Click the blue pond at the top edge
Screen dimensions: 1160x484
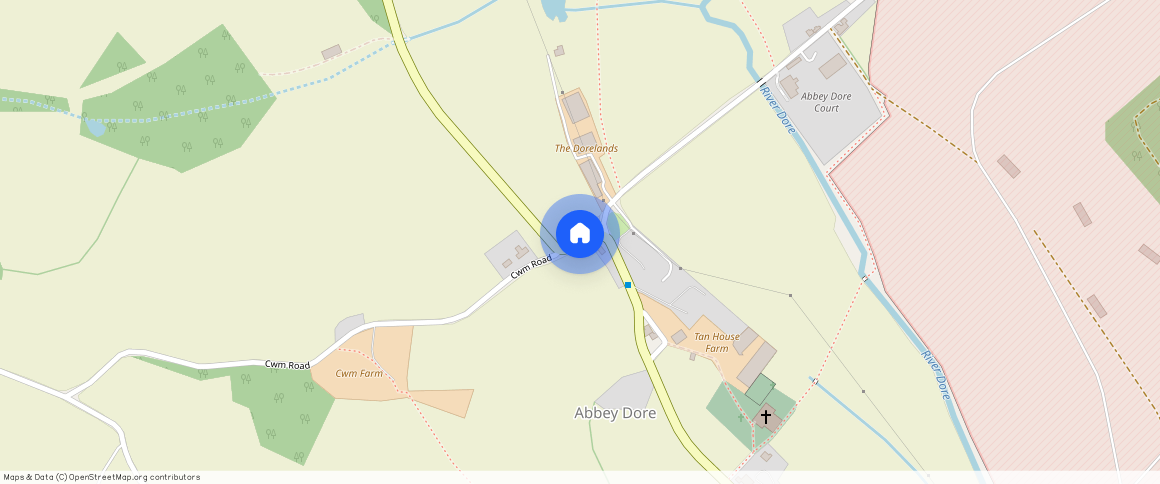point(554,9)
